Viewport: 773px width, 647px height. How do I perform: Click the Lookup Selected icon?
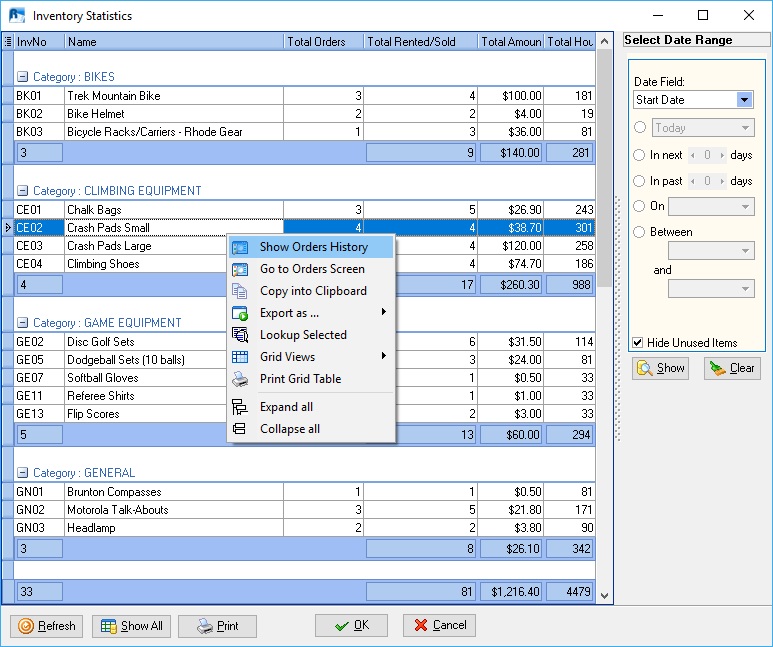[x=240, y=335]
